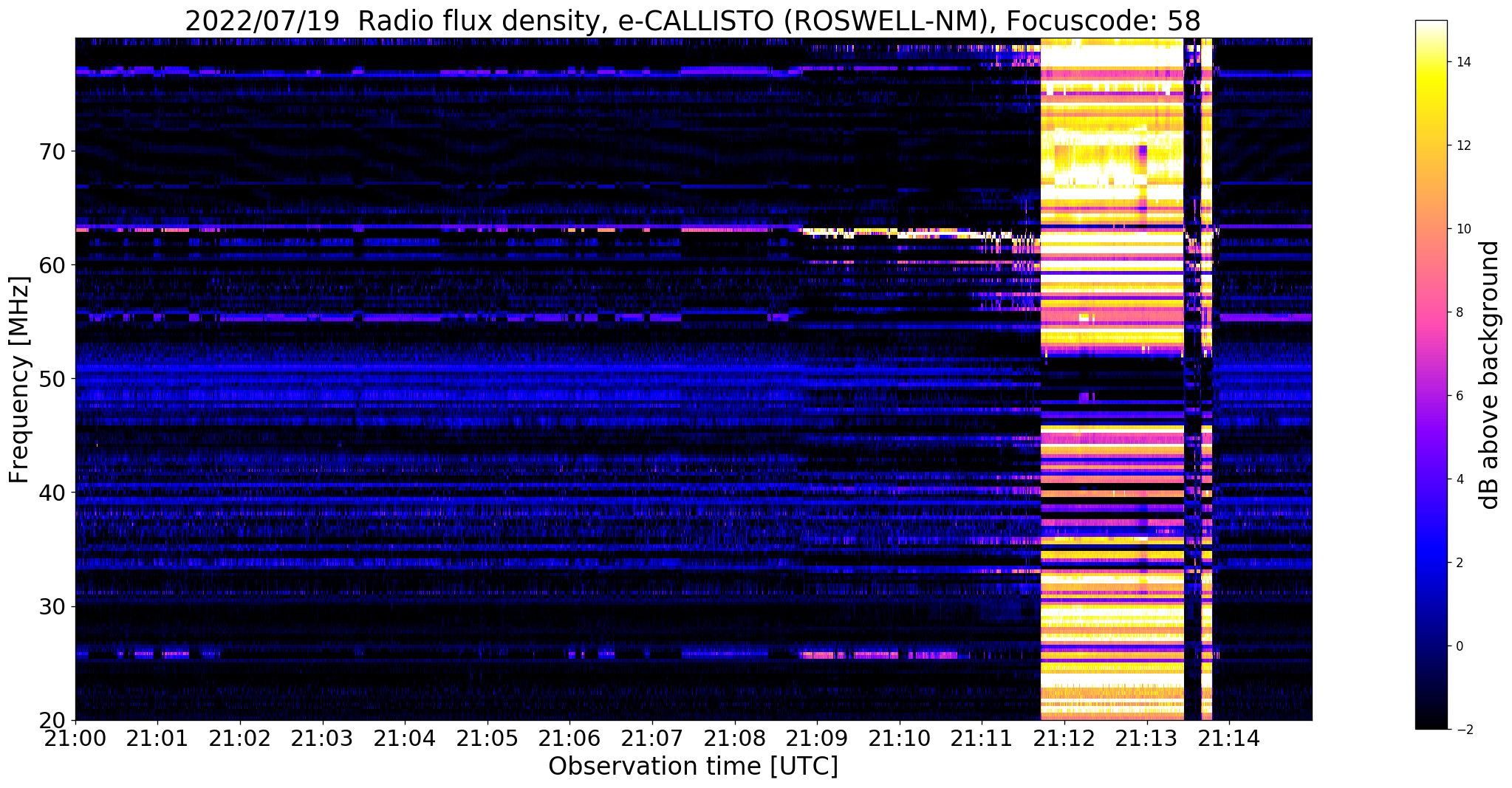
Task: Click the 21:04 time tick label
Action: pos(405,738)
